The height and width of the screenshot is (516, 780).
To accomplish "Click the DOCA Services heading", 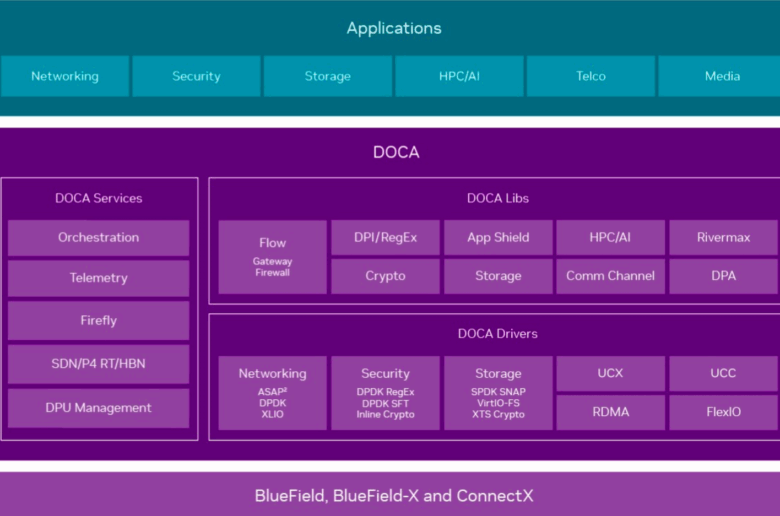I will pos(98,198).
